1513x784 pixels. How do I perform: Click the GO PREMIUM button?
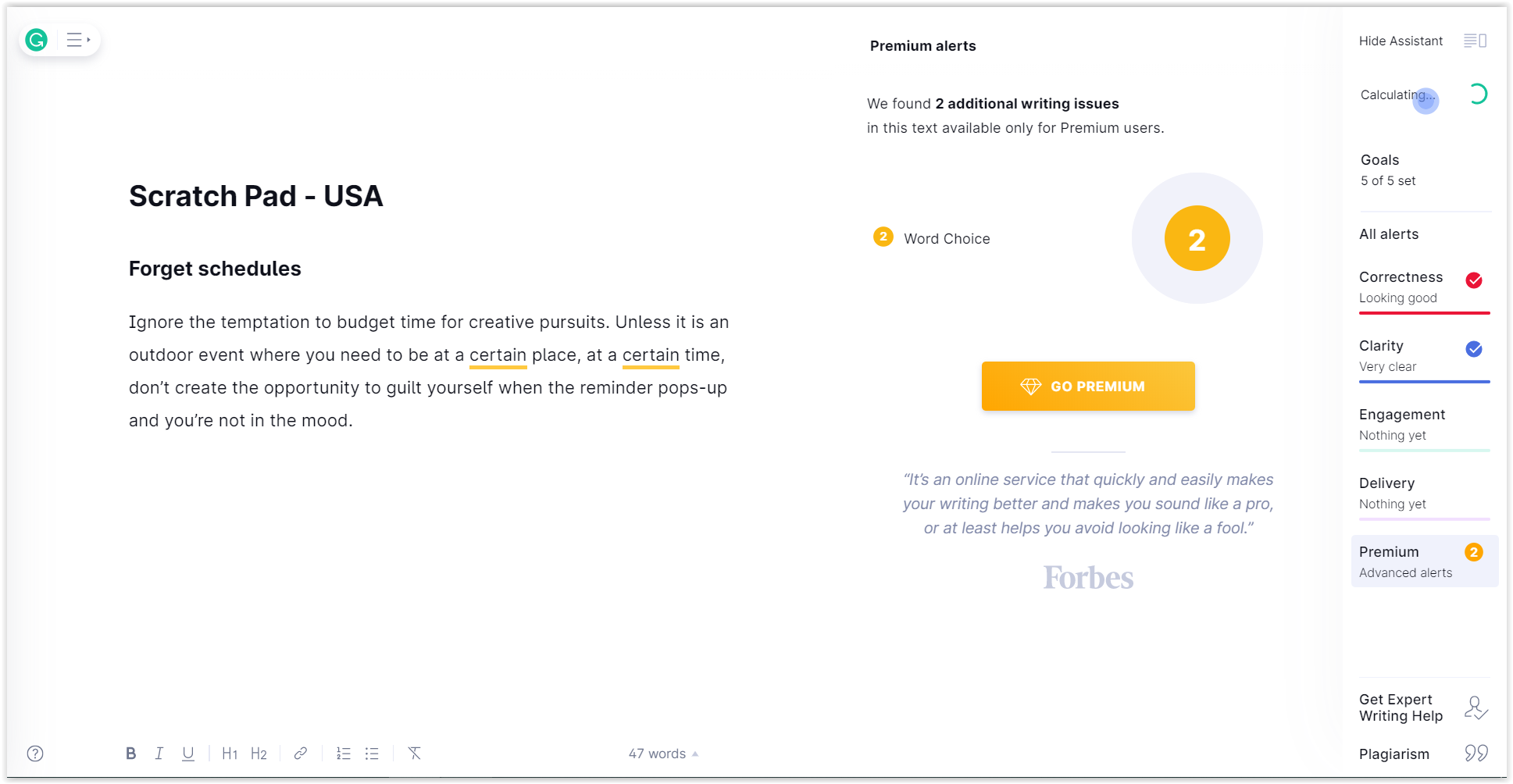[x=1087, y=386]
